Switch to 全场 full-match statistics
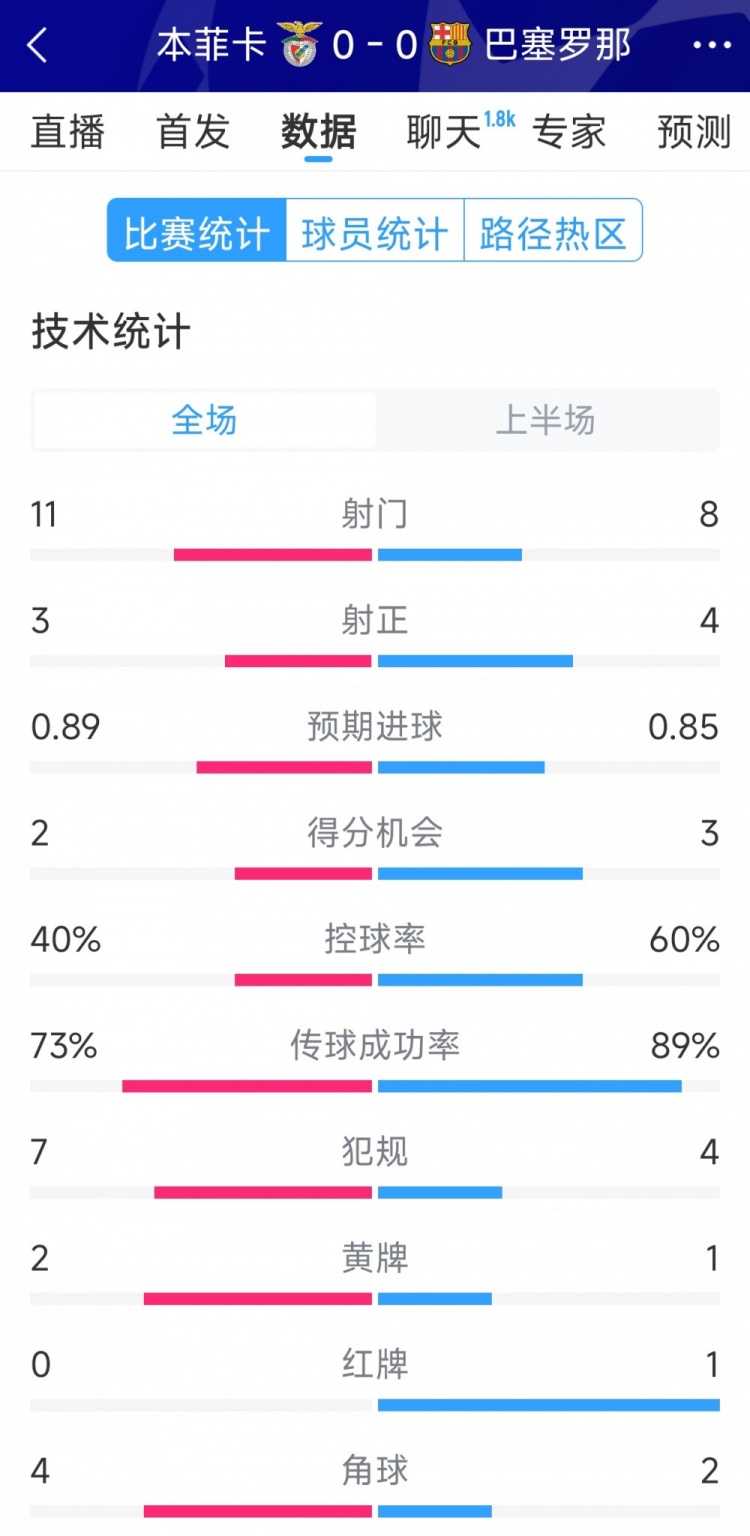Image resolution: width=750 pixels, height=1536 pixels. pyautogui.click(x=202, y=421)
